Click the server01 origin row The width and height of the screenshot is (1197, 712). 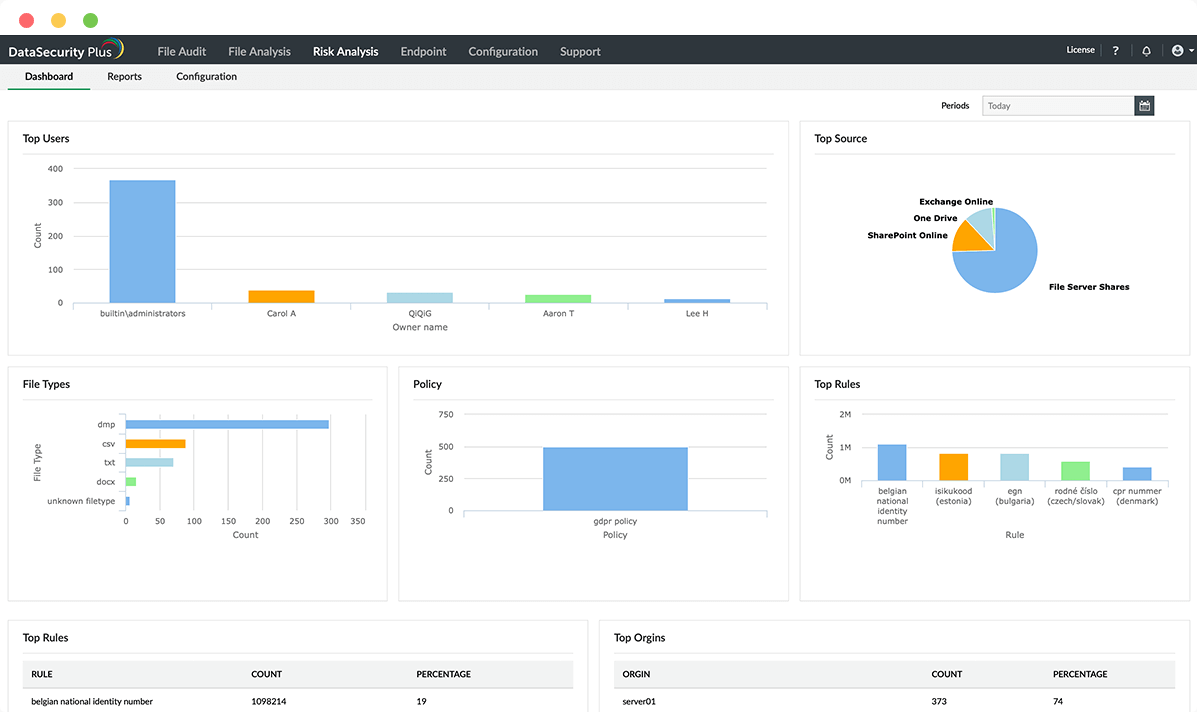[895, 701]
